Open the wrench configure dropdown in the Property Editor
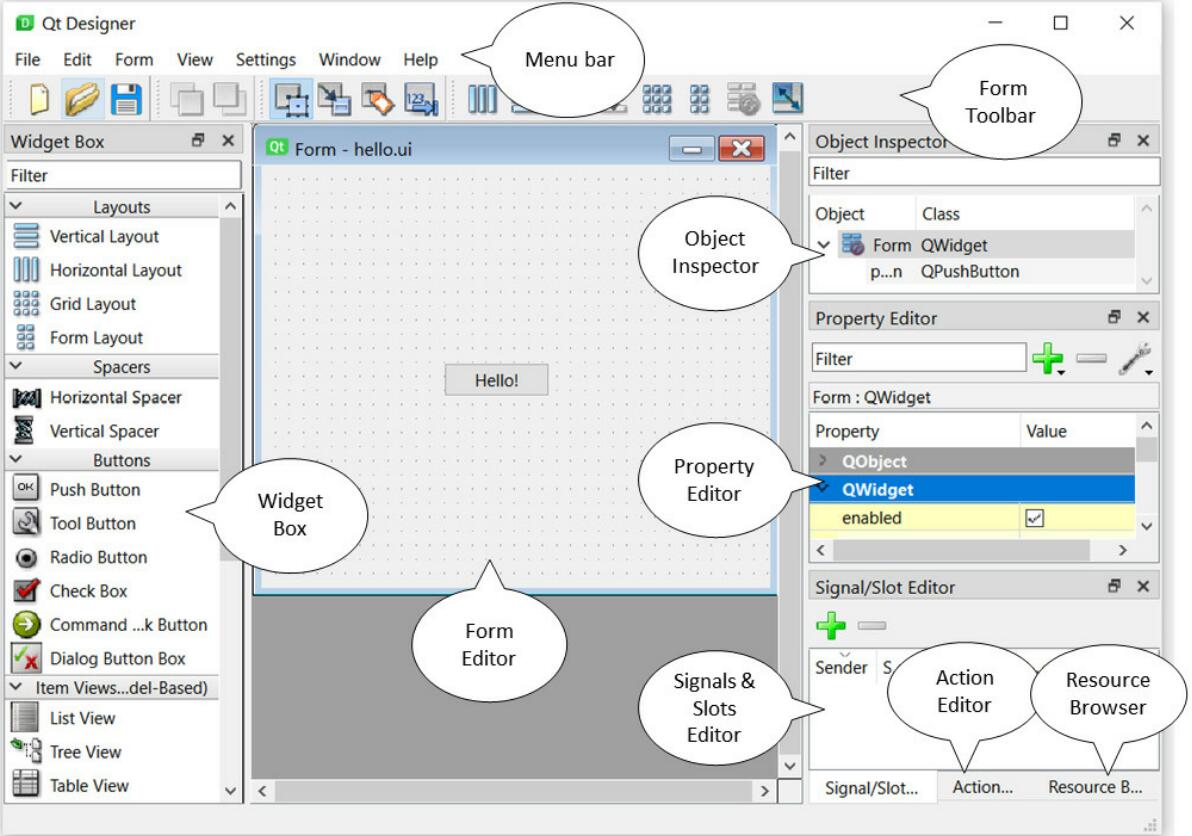Viewport: 1192px width, 836px height. tap(1149, 372)
